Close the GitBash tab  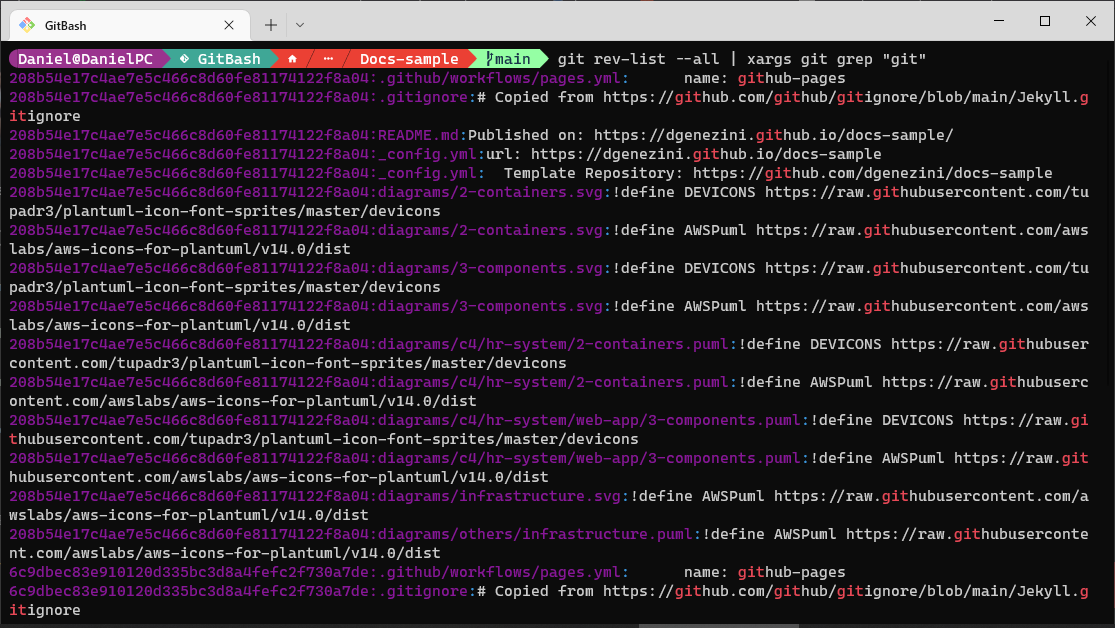pyautogui.click(x=229, y=26)
